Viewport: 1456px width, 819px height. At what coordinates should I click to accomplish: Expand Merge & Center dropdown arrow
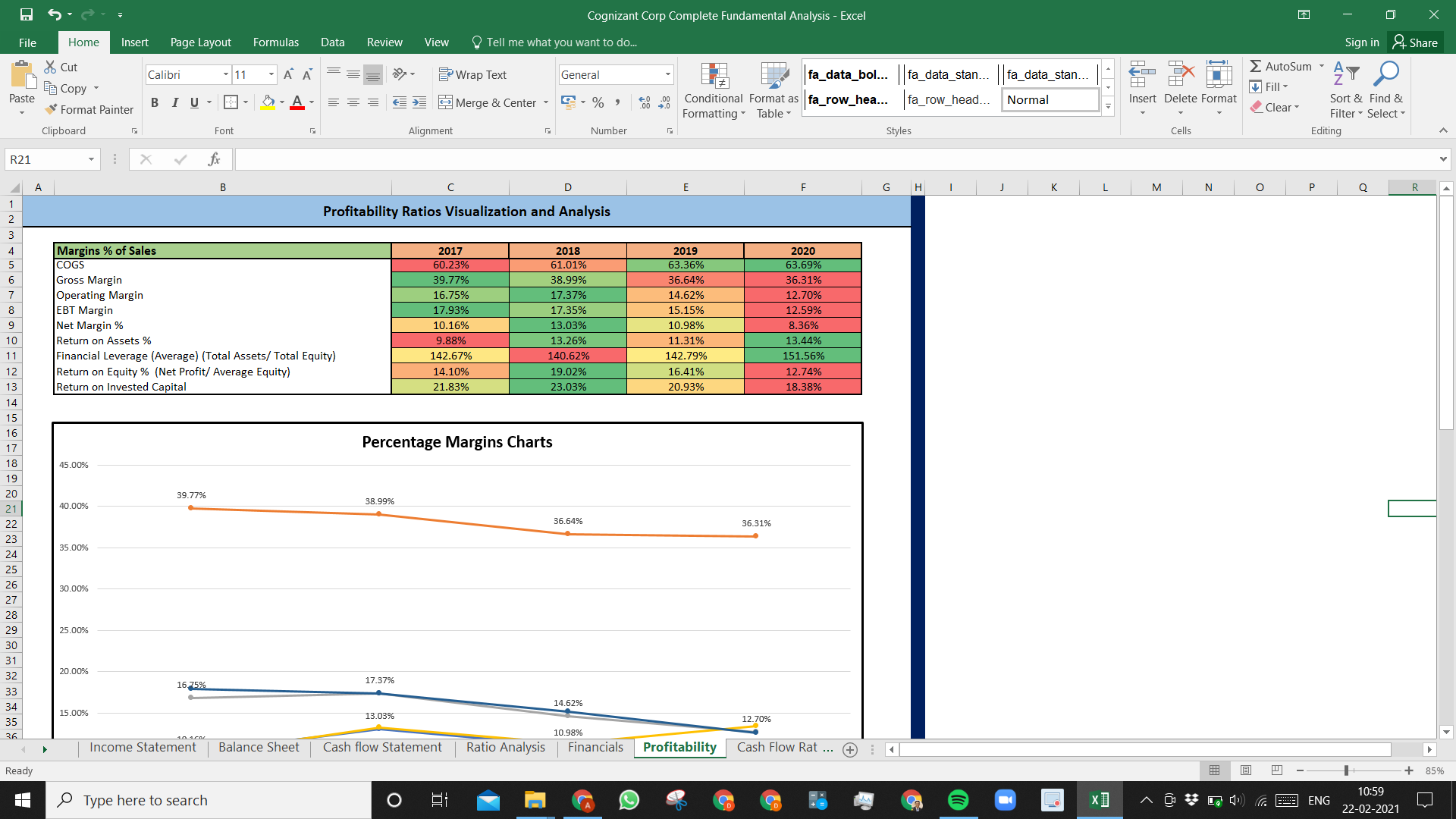click(546, 102)
